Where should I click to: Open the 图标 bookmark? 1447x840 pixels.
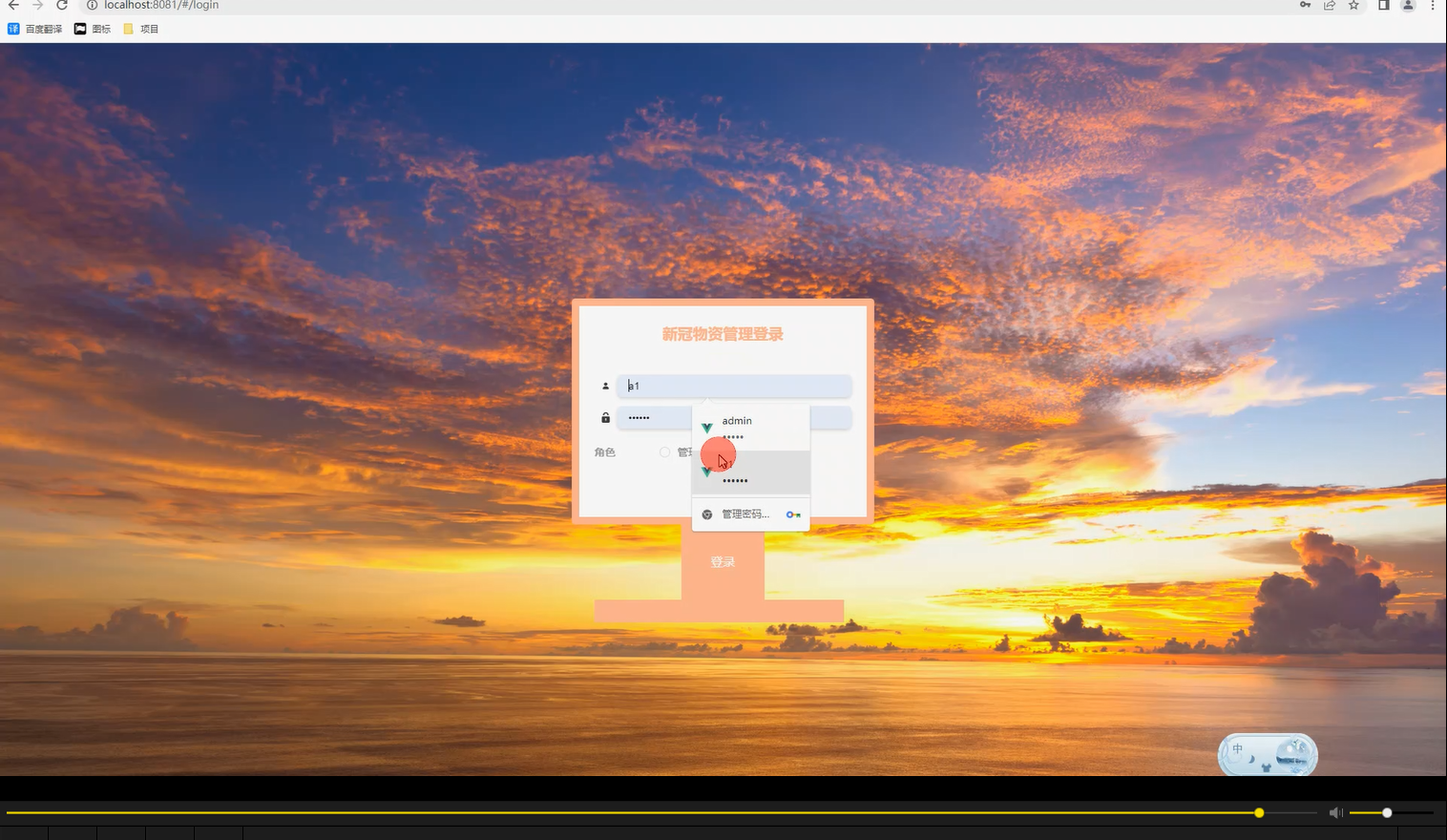click(x=93, y=29)
